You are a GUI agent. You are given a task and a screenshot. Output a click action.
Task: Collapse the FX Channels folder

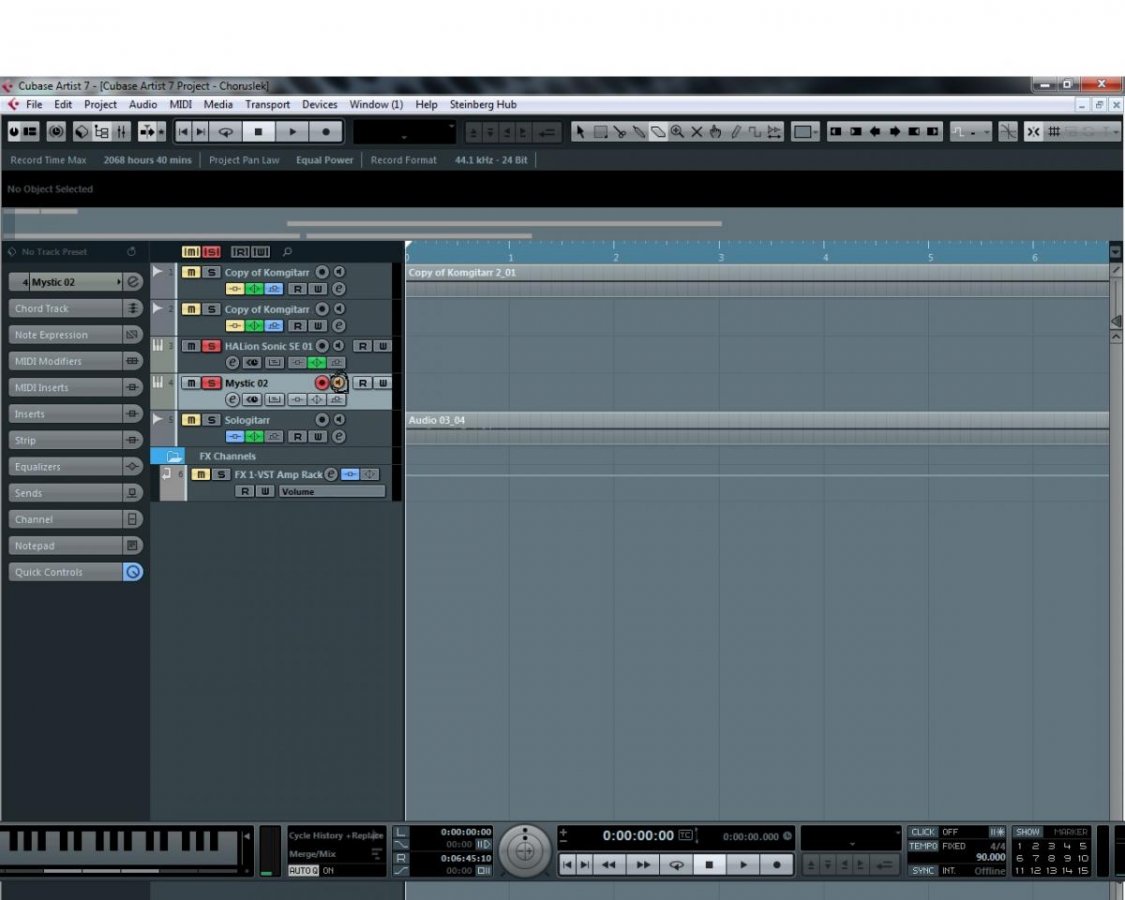pos(173,456)
